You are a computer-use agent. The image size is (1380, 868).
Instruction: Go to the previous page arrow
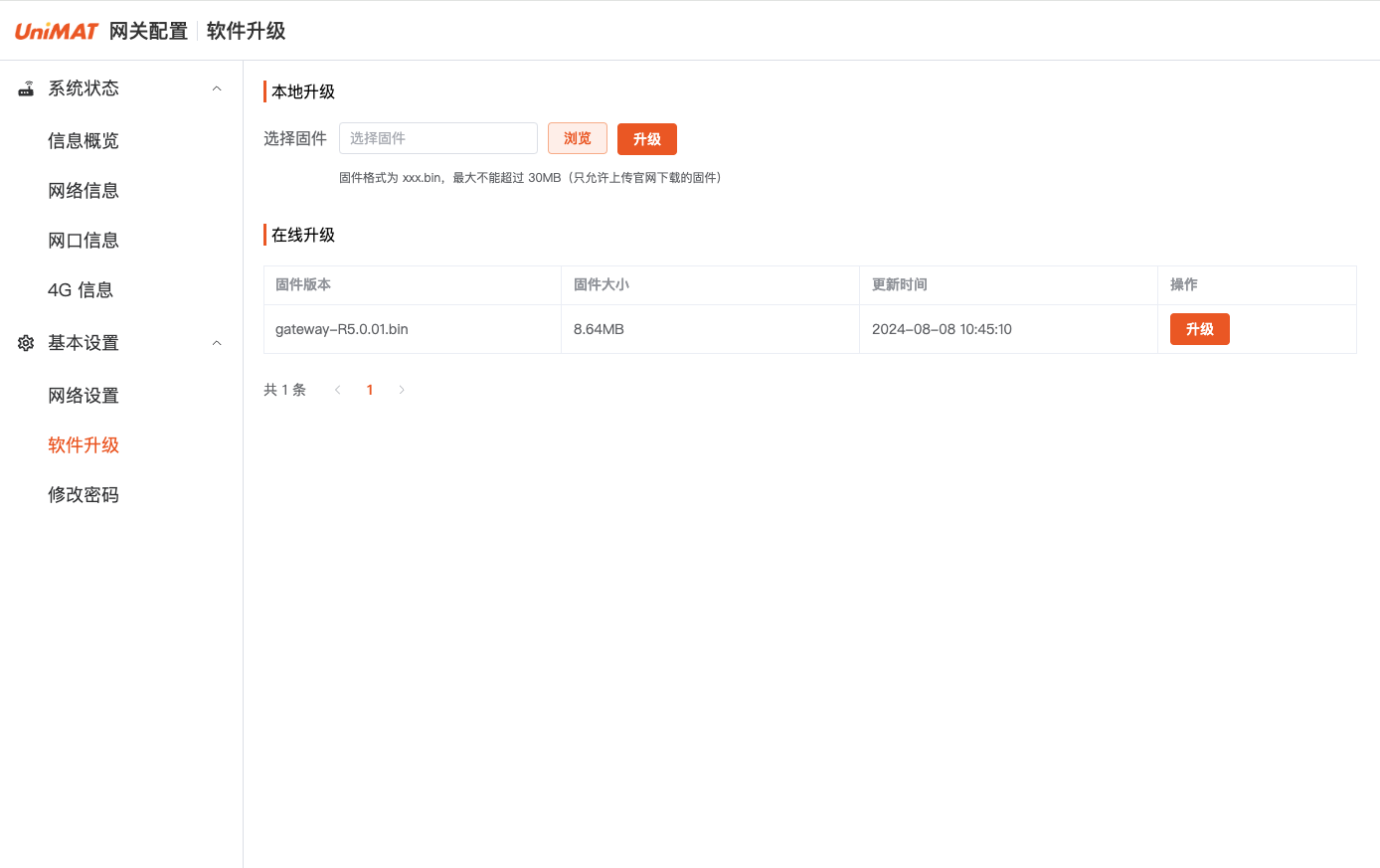point(338,390)
